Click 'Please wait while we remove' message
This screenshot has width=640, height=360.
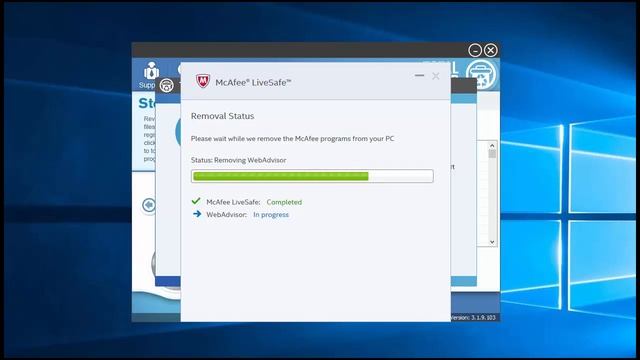(293, 139)
